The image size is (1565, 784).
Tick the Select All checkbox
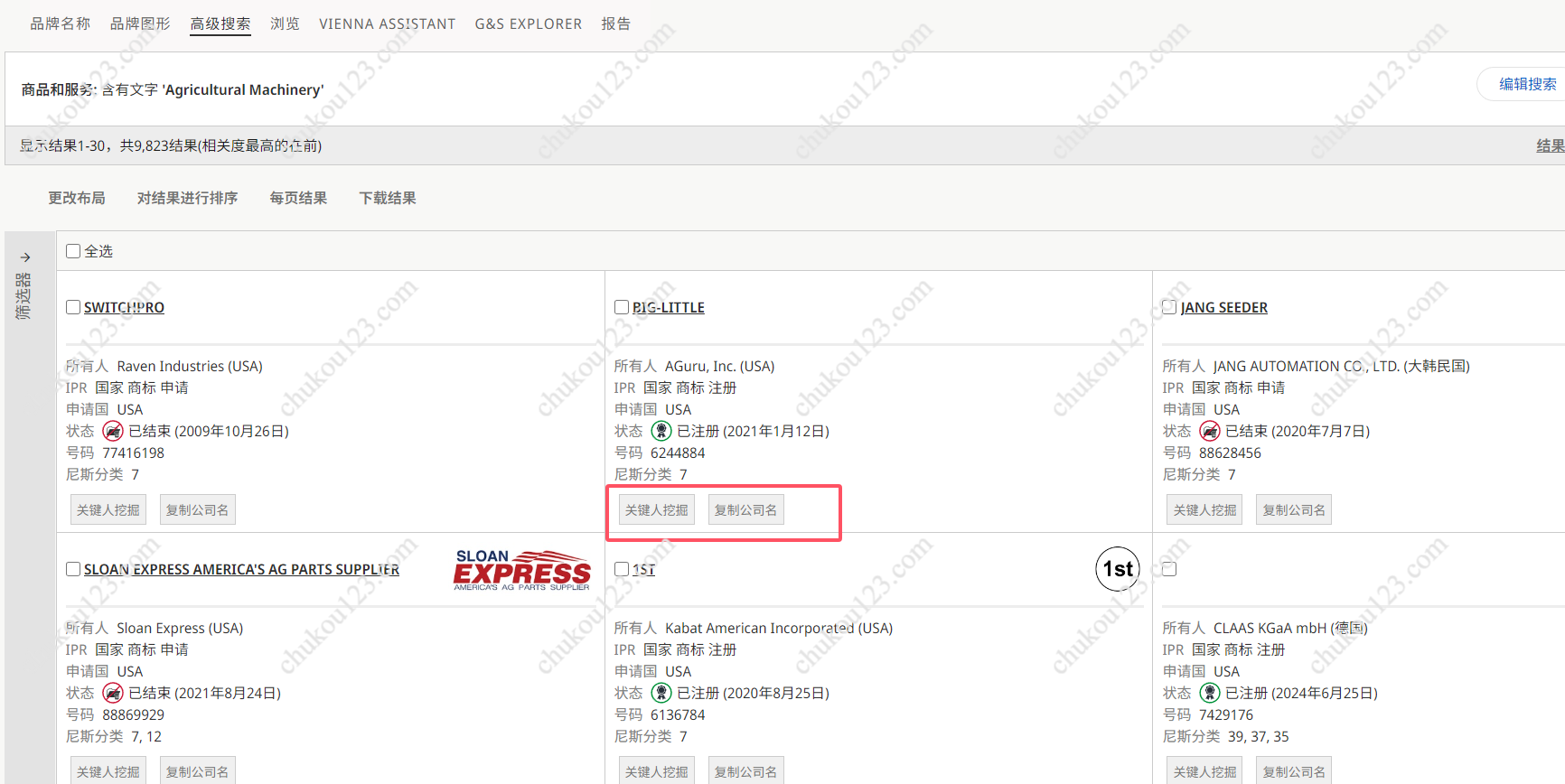click(x=73, y=251)
